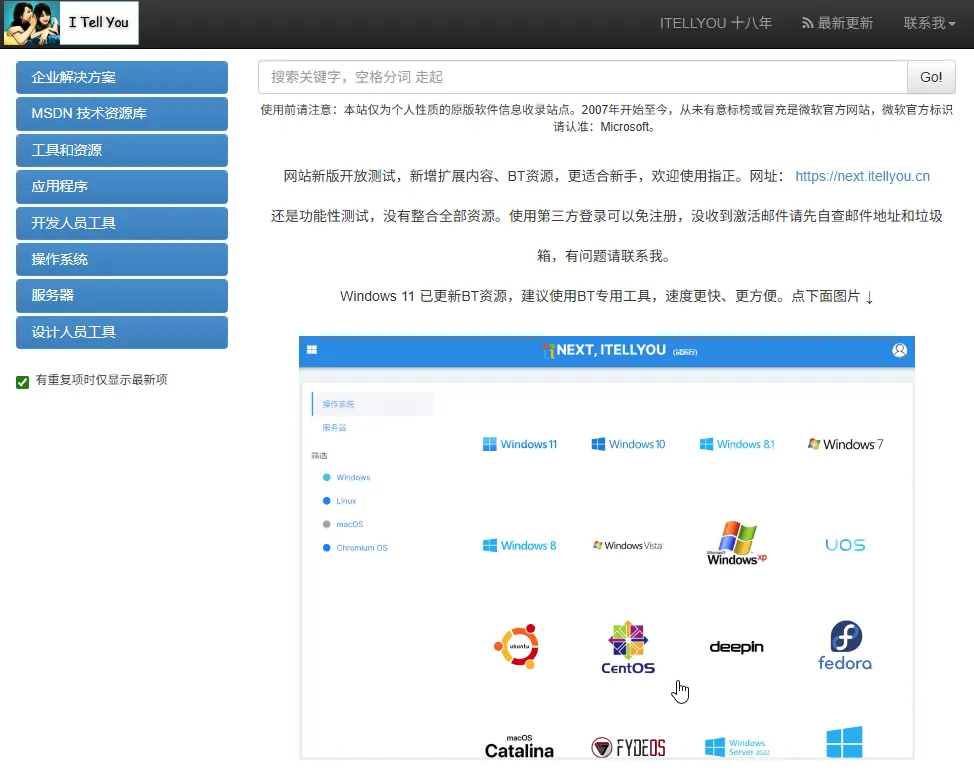The image size is (974, 776).
Task: Select the Windows 8 logo
Action: [x=519, y=545]
